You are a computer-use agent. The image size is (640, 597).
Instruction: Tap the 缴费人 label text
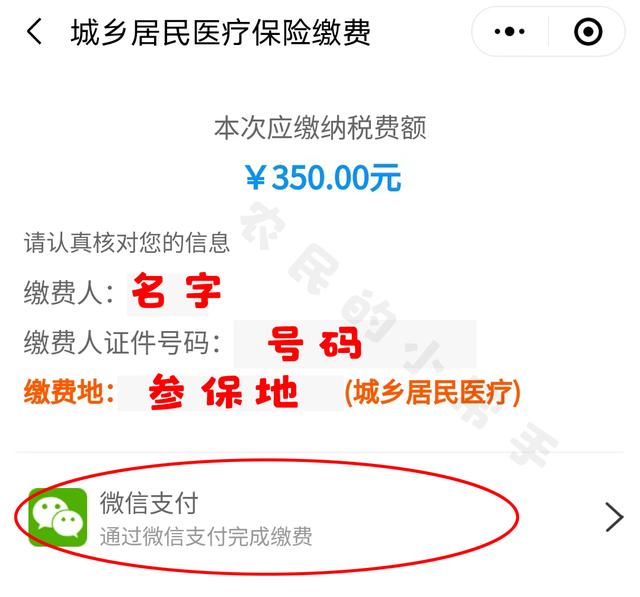[68, 292]
